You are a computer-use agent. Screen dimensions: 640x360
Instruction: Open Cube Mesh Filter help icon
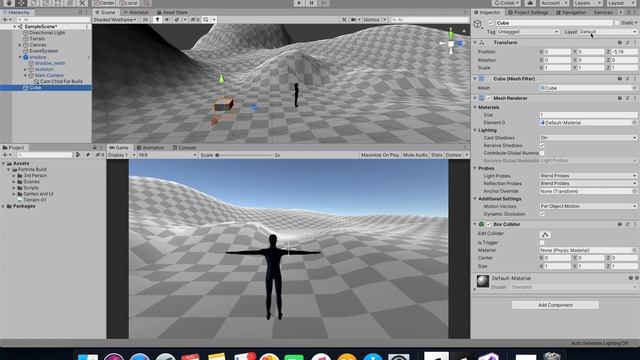click(x=620, y=78)
